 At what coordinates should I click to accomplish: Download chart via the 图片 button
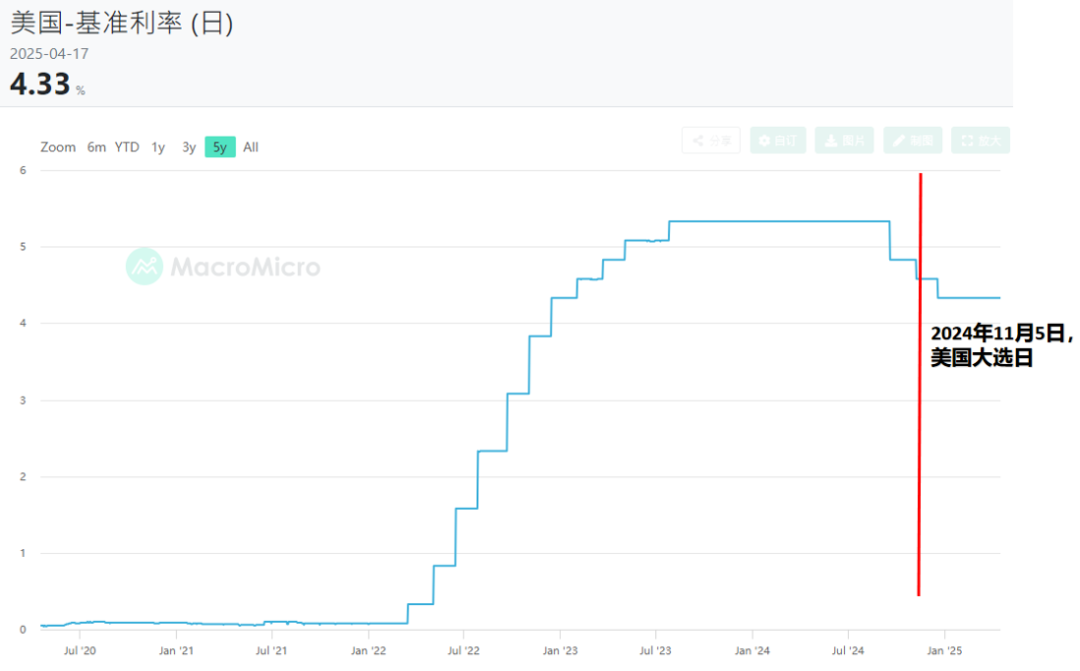pos(844,141)
